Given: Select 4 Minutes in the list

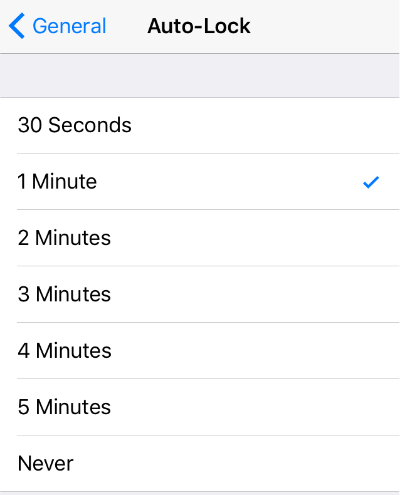Looking at the screenshot, I should (x=200, y=351).
